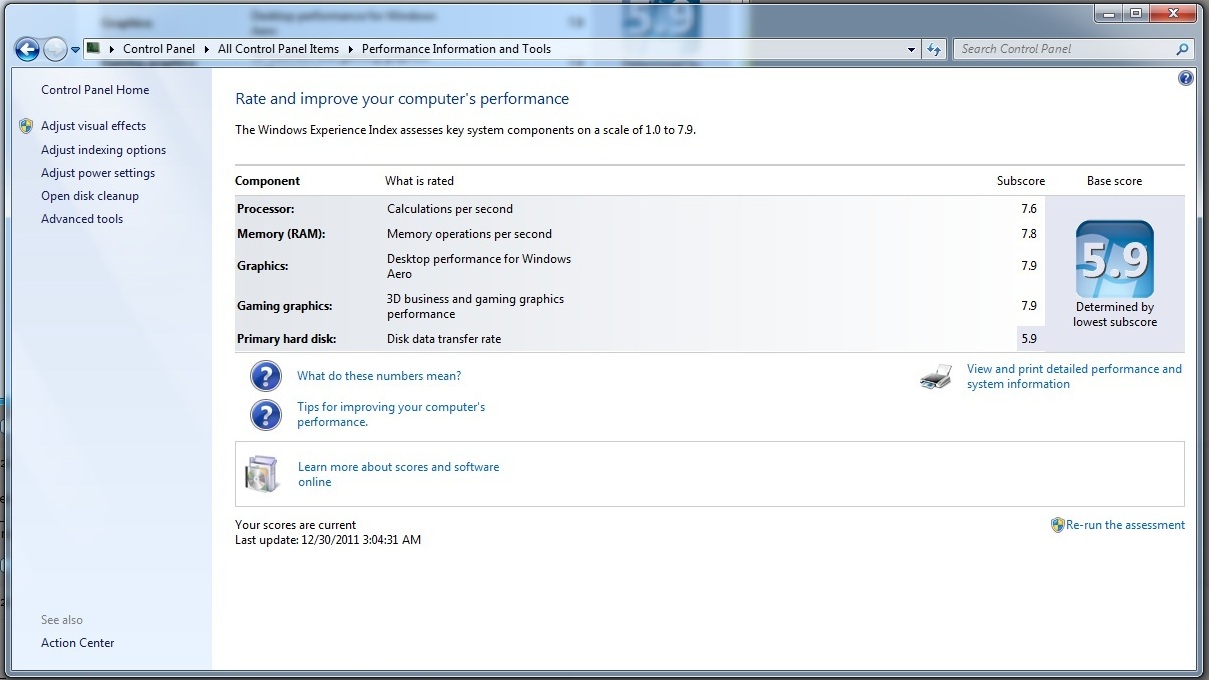Click the Base score column header

(1114, 181)
